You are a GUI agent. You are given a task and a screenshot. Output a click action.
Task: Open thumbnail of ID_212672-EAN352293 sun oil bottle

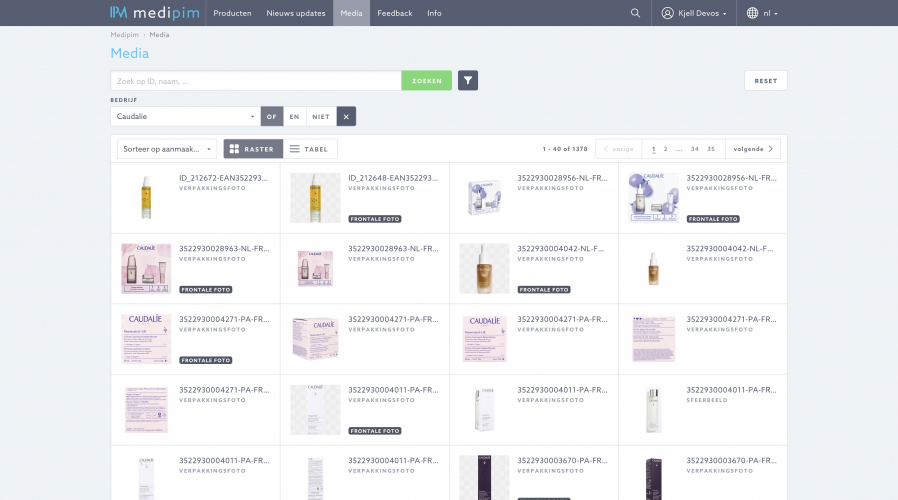(146, 198)
